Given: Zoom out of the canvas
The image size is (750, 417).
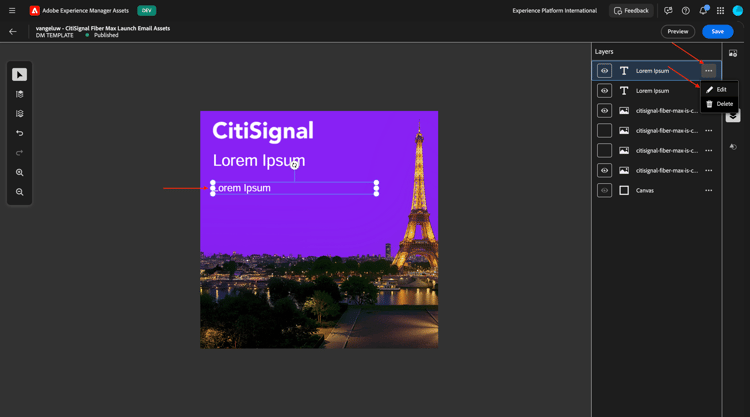Looking at the screenshot, I should (x=19, y=192).
